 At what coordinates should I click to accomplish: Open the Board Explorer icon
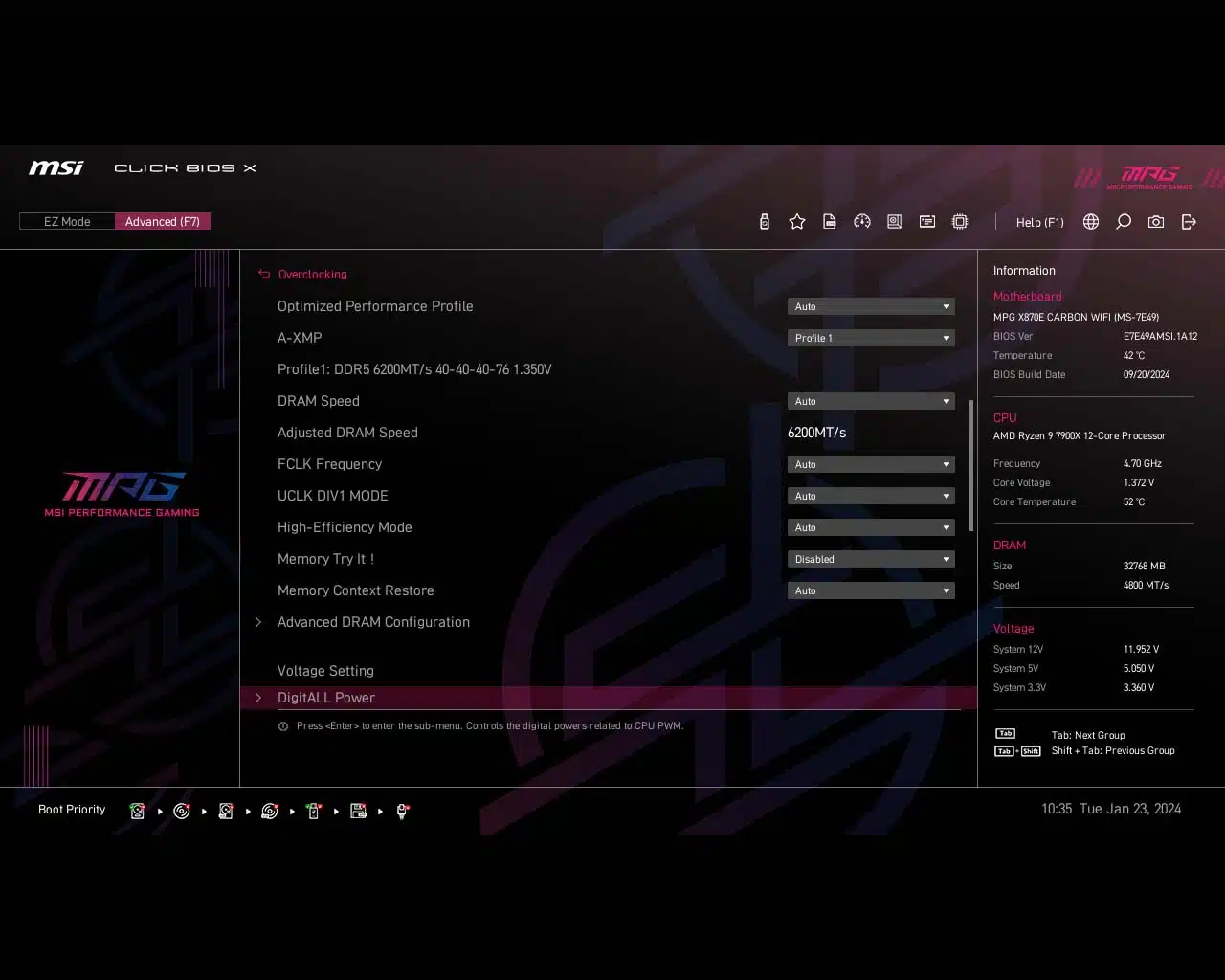(x=895, y=222)
